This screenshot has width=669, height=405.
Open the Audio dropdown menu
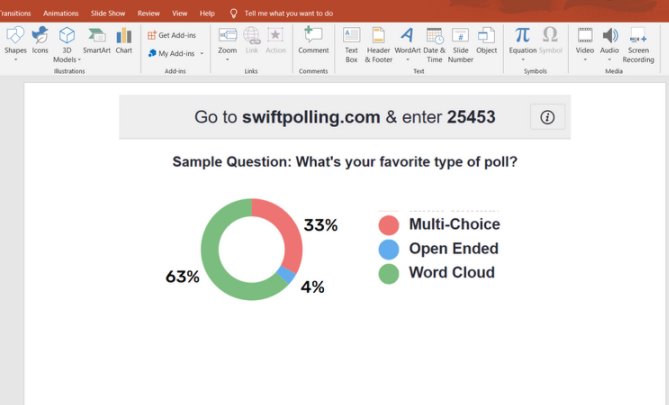[609, 60]
